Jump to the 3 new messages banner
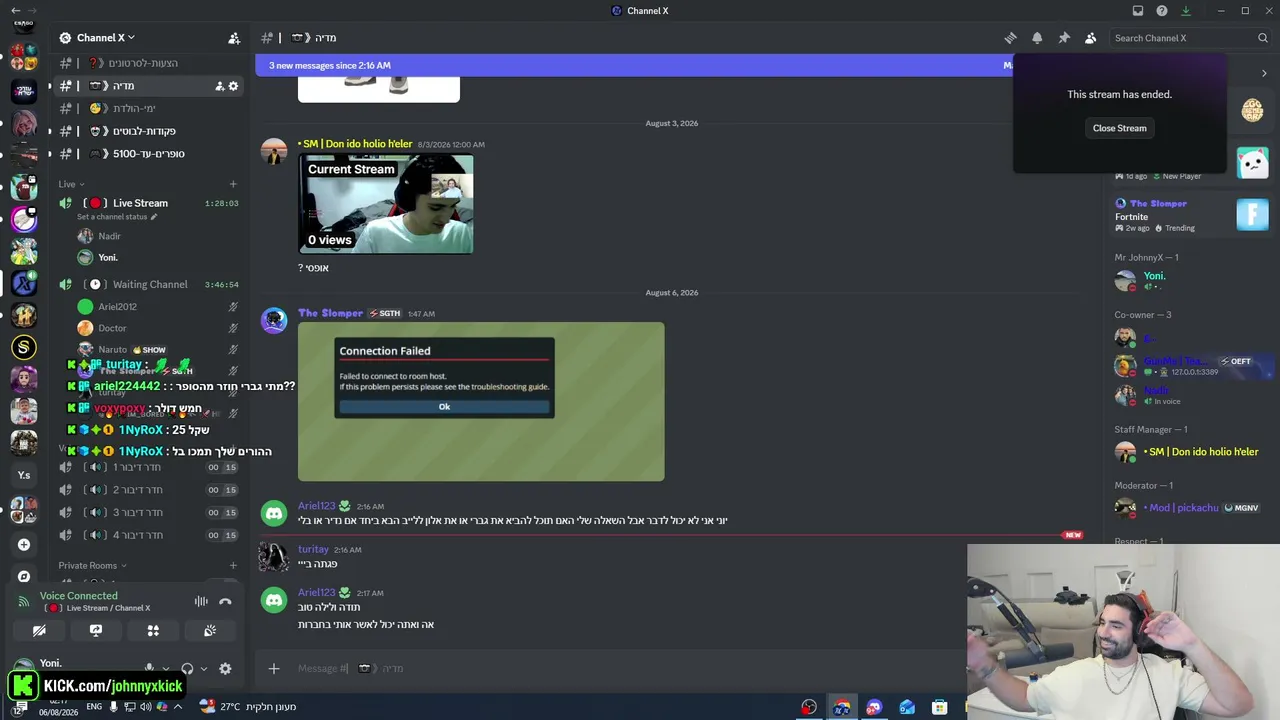Screen dimensions: 1280x720 click(x=635, y=65)
